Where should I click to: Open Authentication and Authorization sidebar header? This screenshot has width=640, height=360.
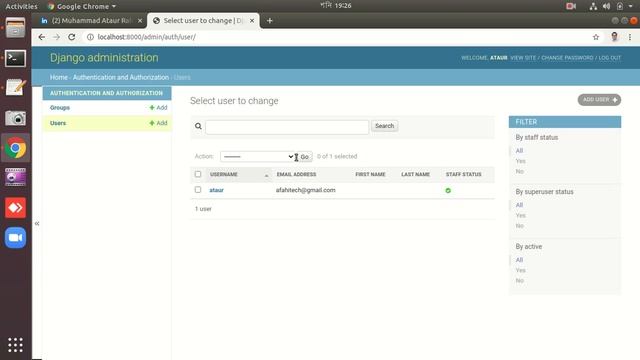tap(106, 93)
